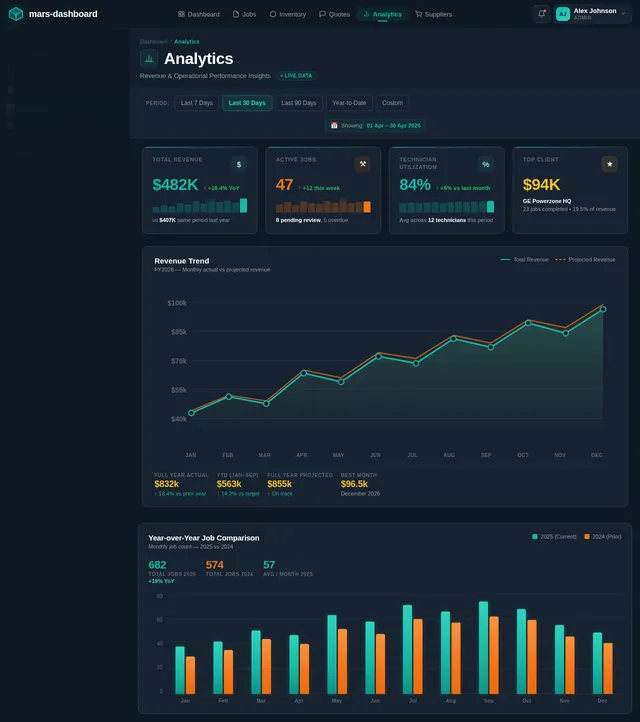This screenshot has height=722, width=640.
Task: Select the Year-to-Date period
Action: [349, 103]
